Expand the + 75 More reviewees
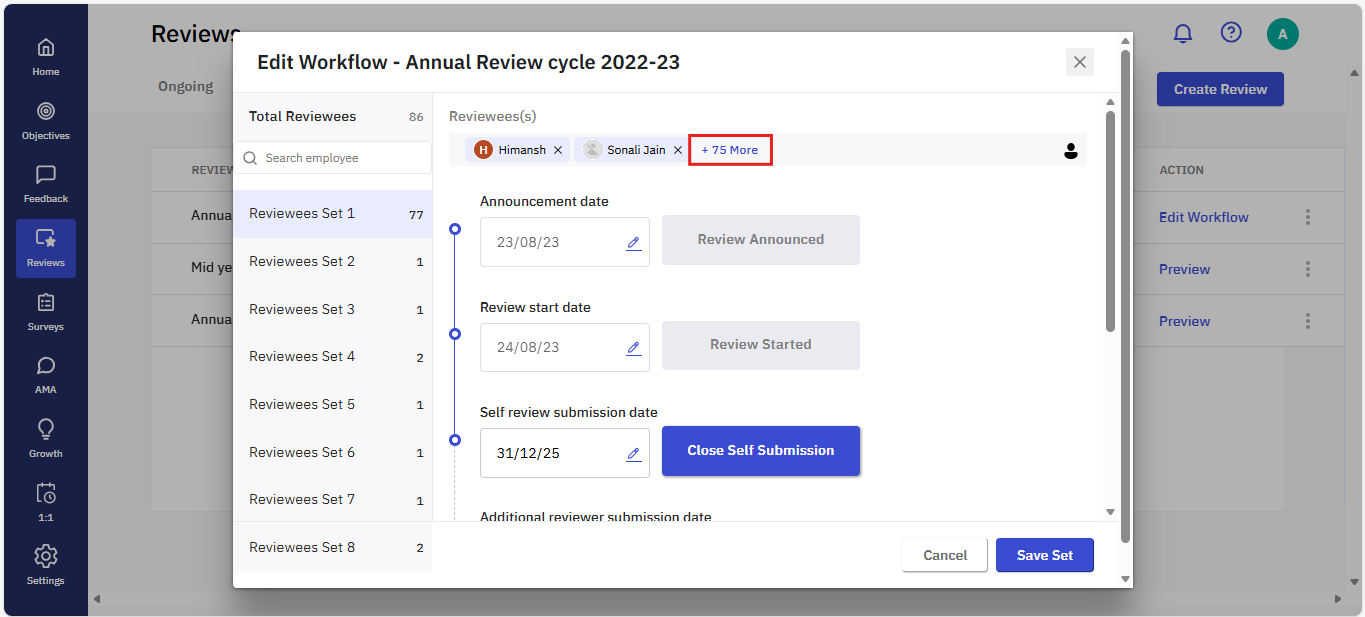Screen dimensions: 1365x617 (729, 150)
